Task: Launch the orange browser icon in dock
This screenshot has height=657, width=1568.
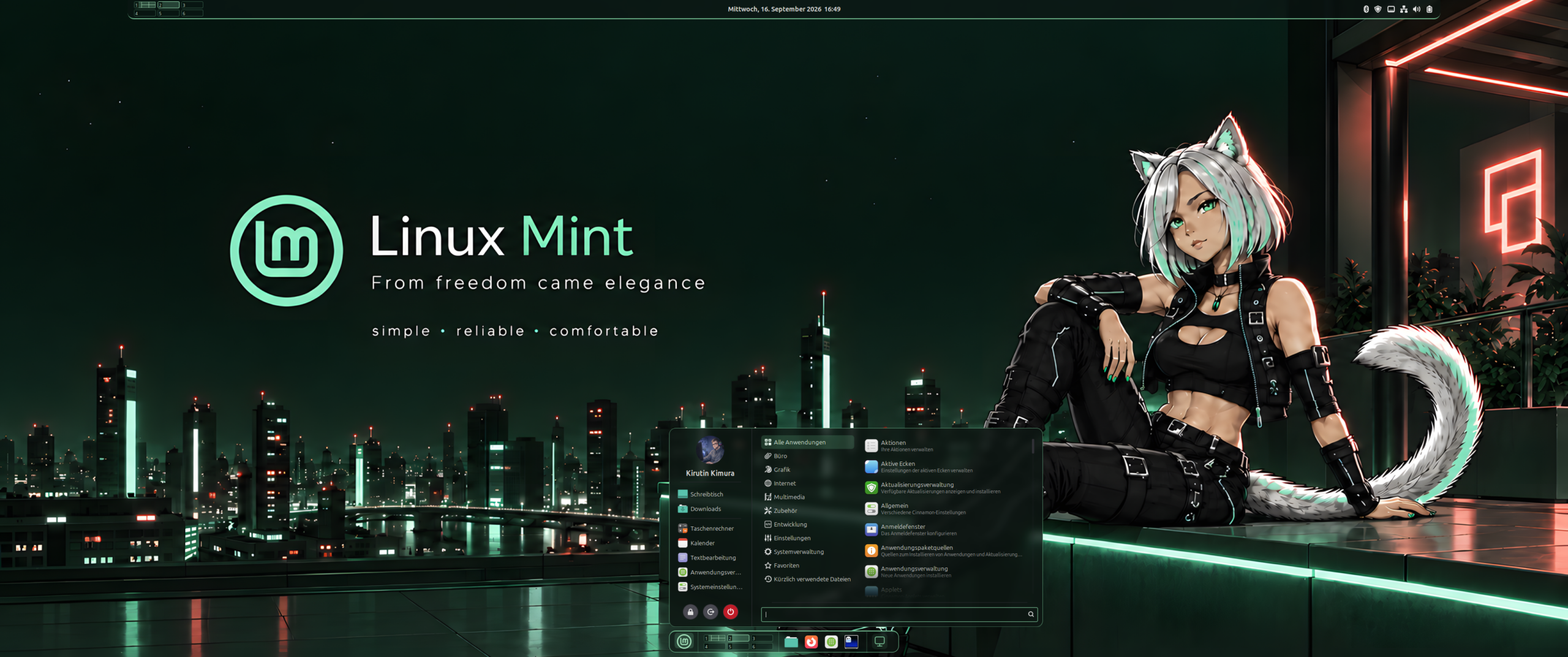Action: click(x=811, y=642)
